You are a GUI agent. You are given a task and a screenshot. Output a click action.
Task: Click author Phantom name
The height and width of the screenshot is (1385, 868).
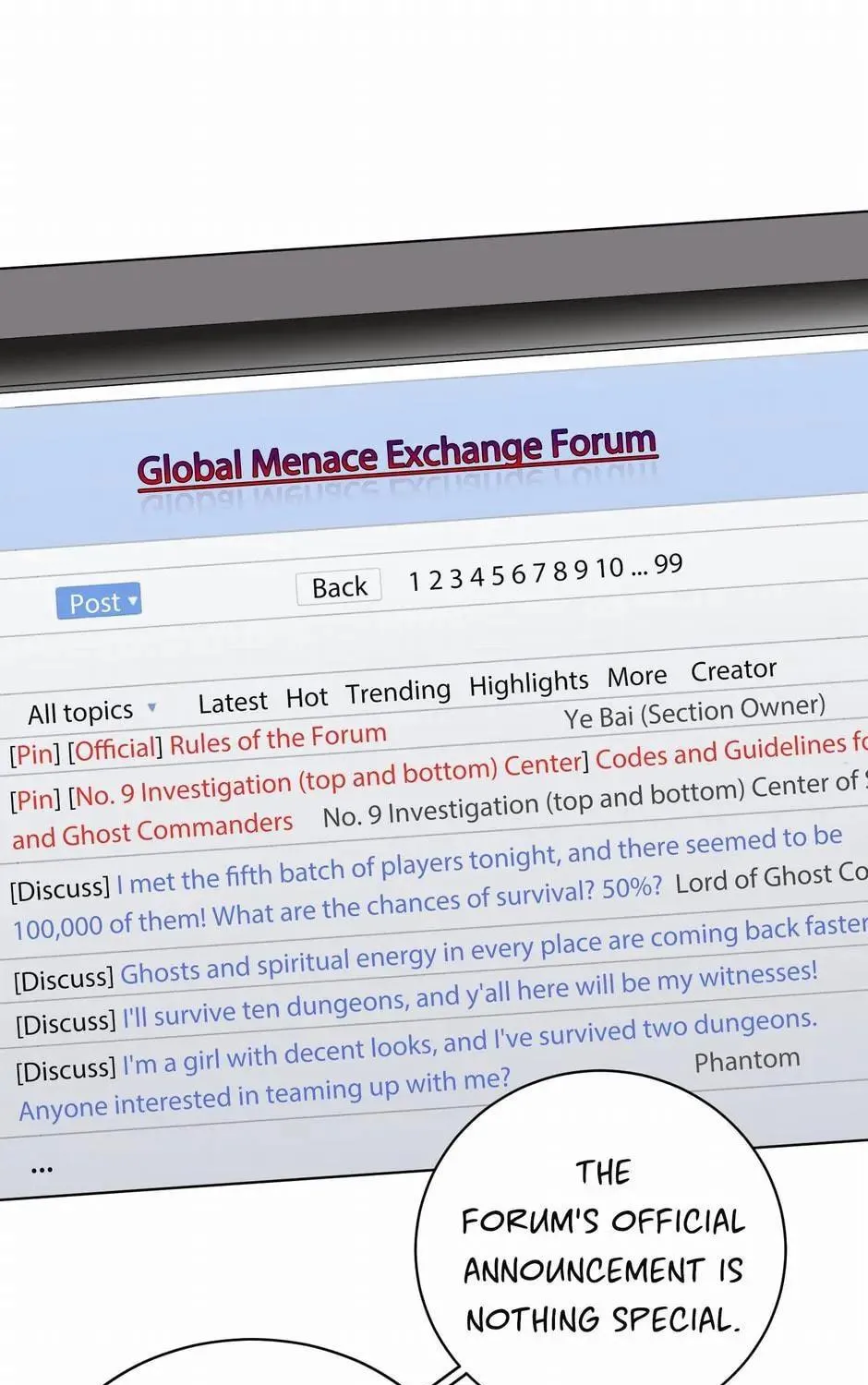tap(747, 1060)
